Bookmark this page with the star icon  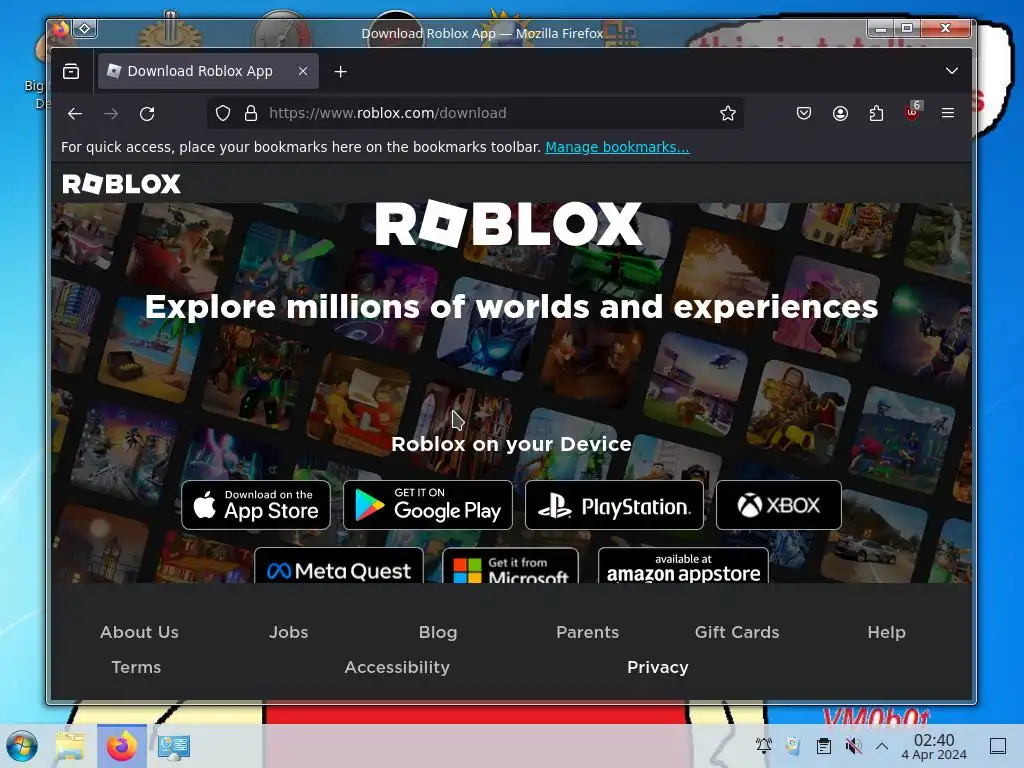728,114
